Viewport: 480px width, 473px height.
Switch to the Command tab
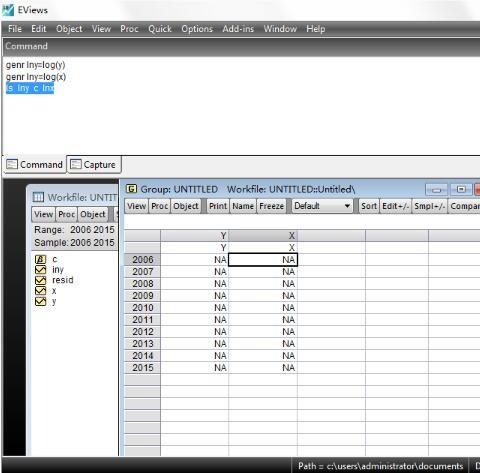coord(35,165)
